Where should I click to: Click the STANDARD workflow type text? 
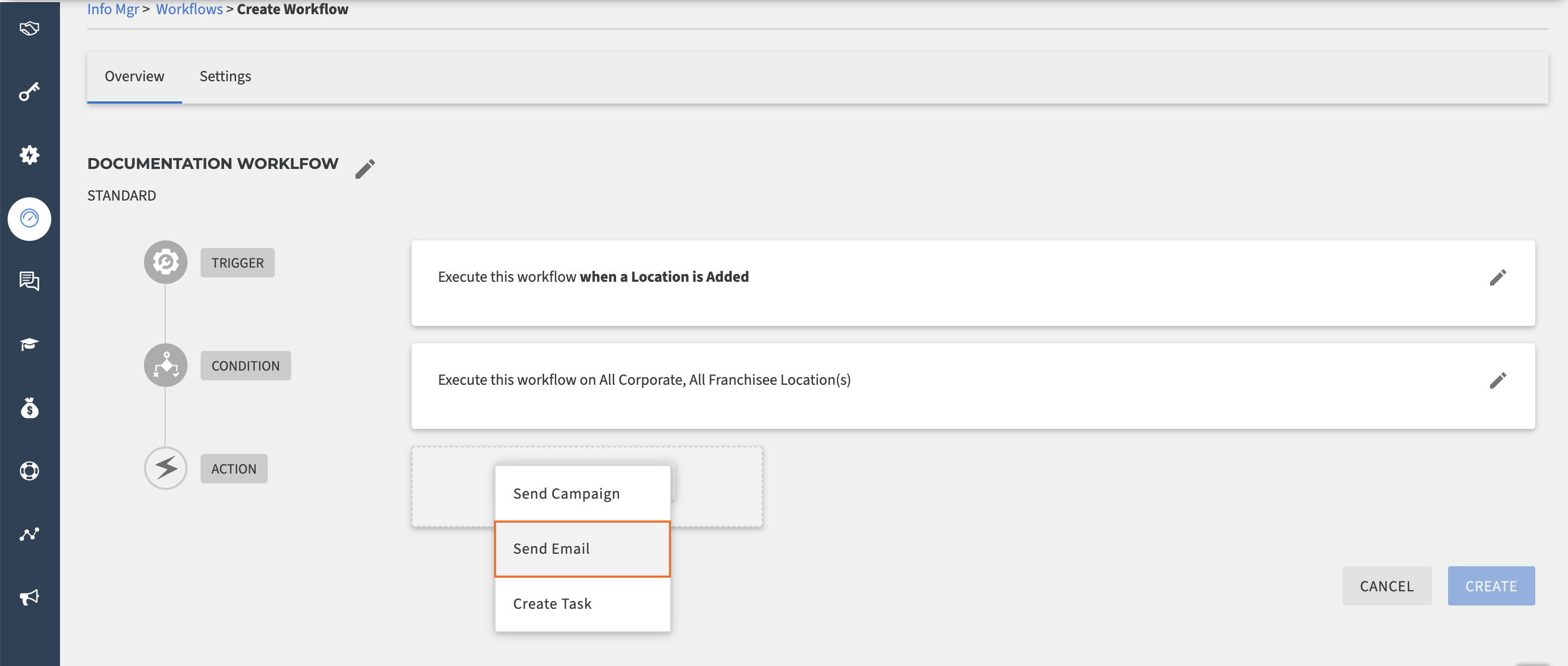[x=122, y=195]
